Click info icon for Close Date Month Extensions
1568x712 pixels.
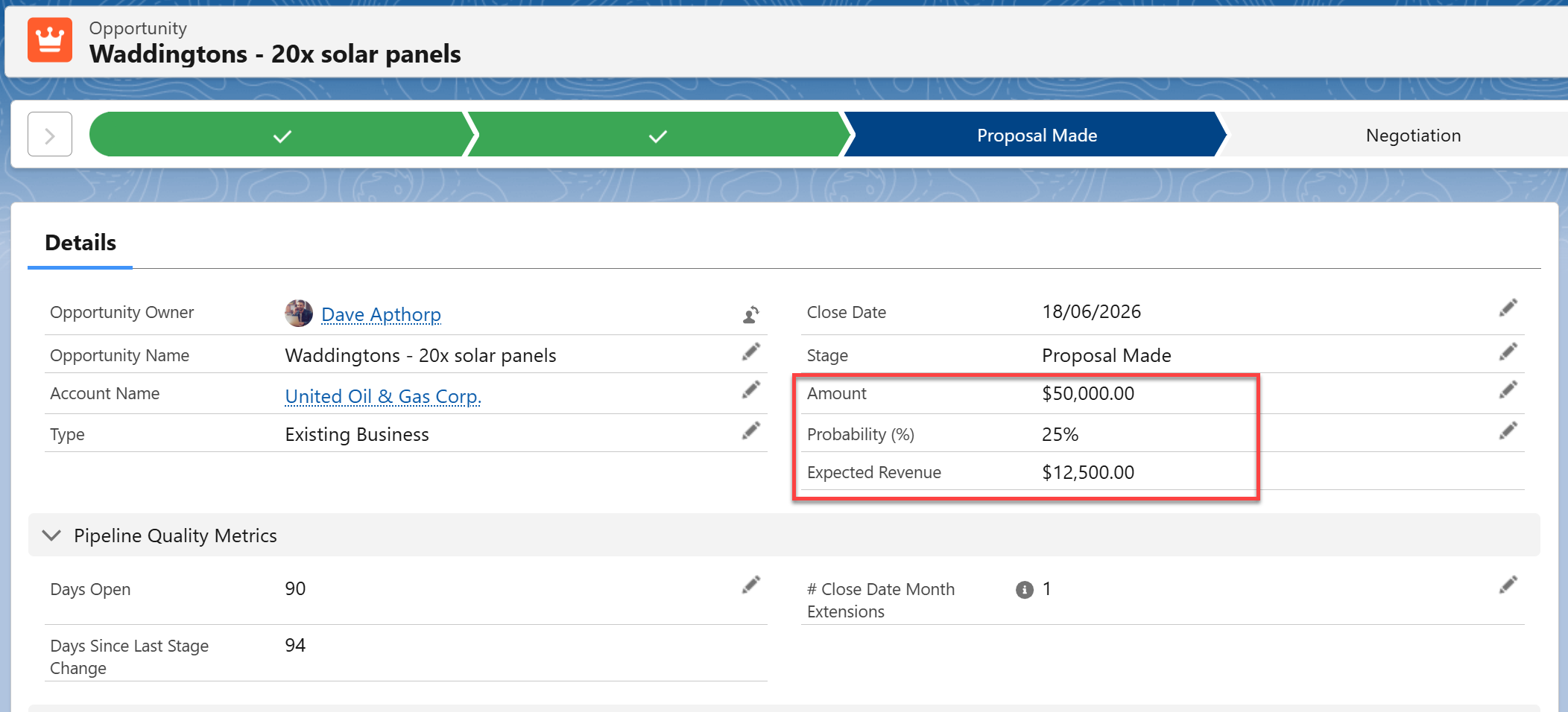(1025, 590)
